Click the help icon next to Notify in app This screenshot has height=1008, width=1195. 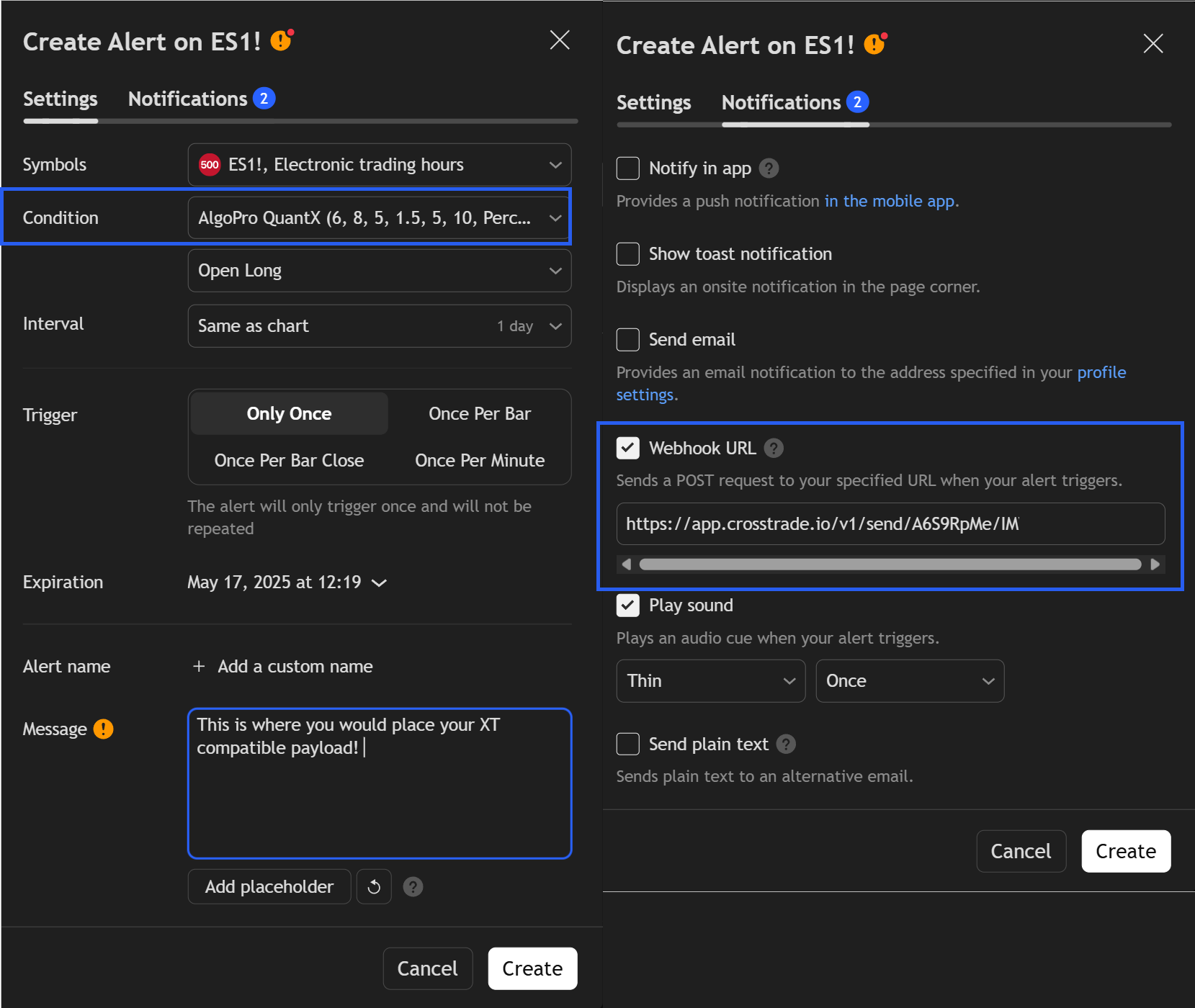click(x=769, y=168)
